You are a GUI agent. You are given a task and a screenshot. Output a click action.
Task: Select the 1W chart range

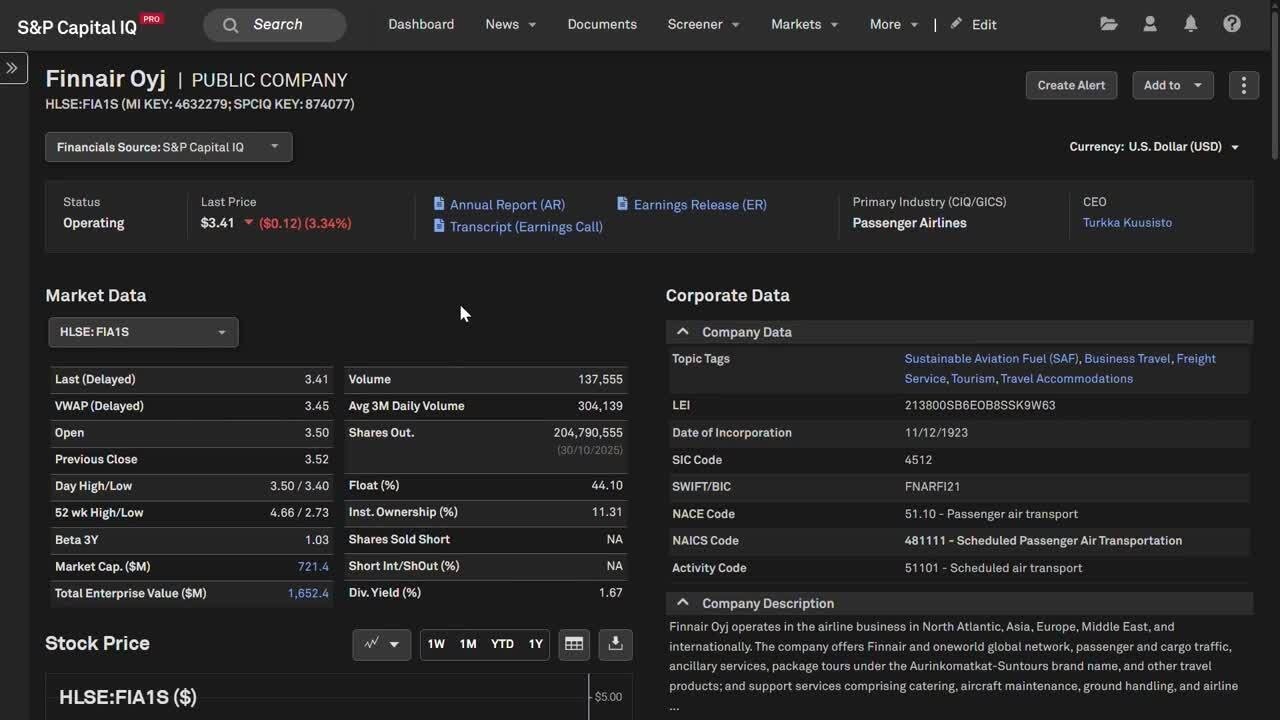click(436, 644)
